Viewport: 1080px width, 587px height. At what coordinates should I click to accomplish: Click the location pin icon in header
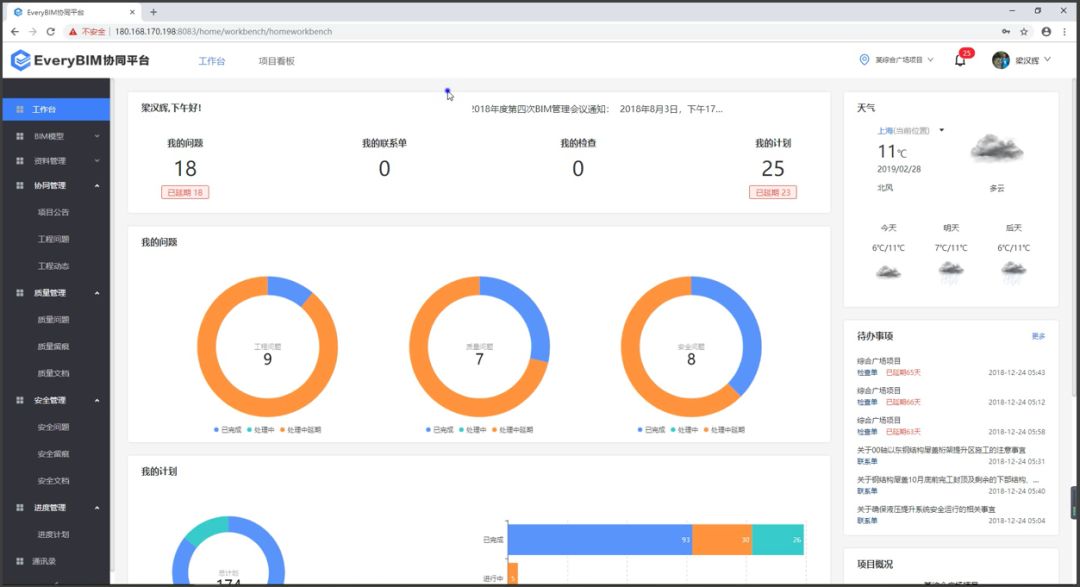864,60
